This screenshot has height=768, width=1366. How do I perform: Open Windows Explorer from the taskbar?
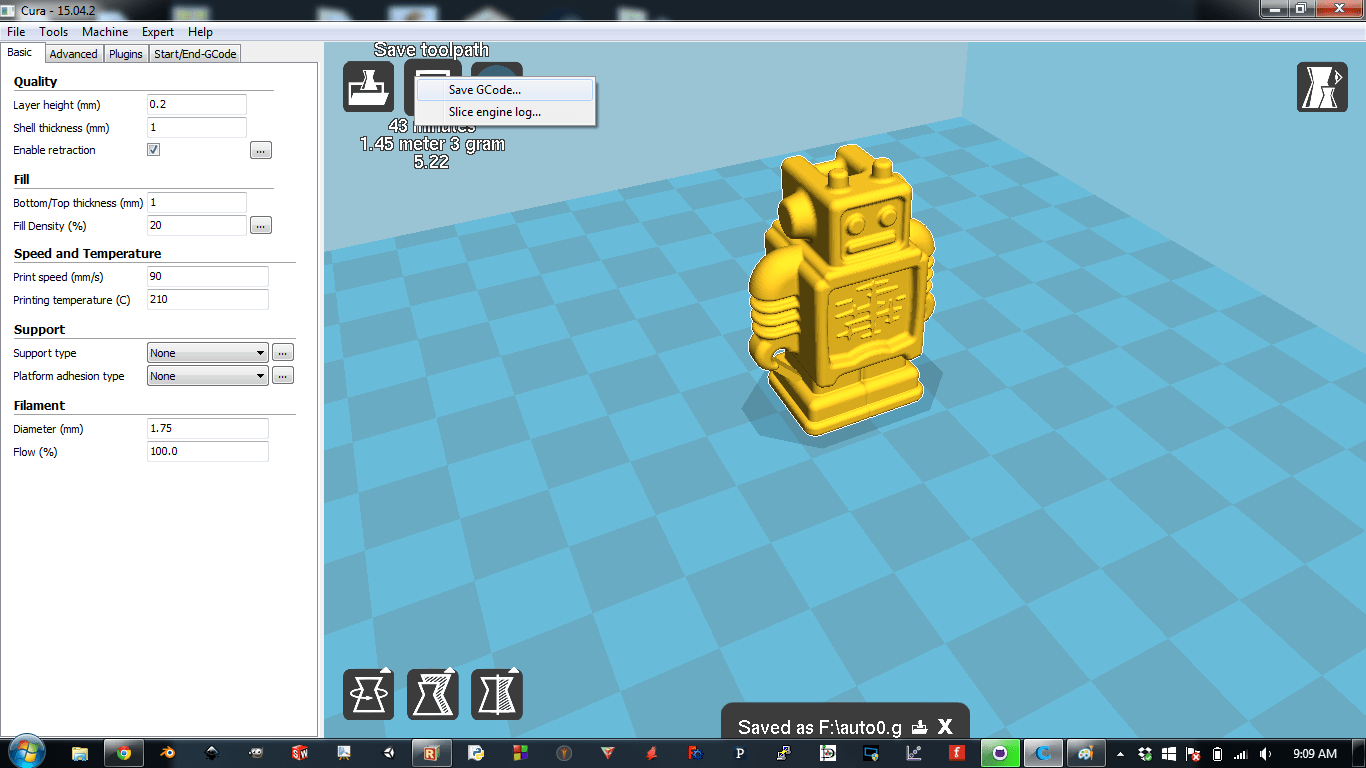click(x=80, y=753)
